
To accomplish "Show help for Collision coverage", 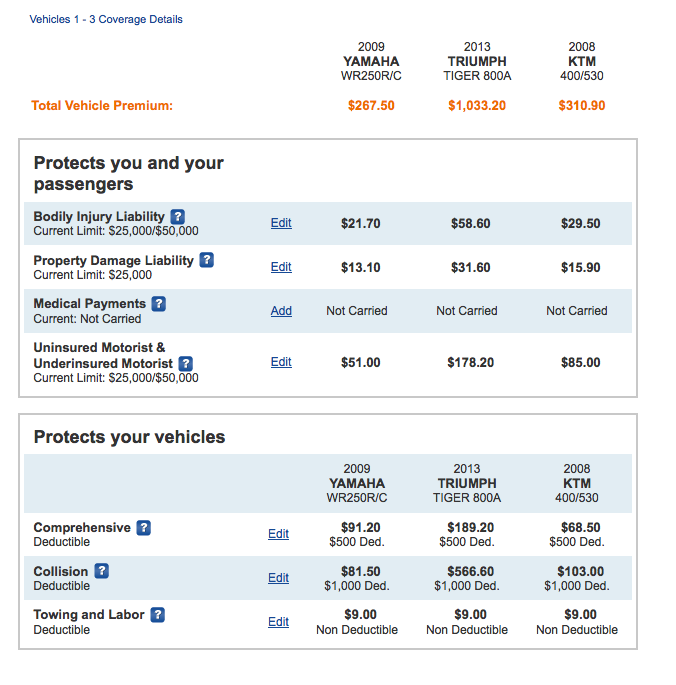I will pos(101,571).
